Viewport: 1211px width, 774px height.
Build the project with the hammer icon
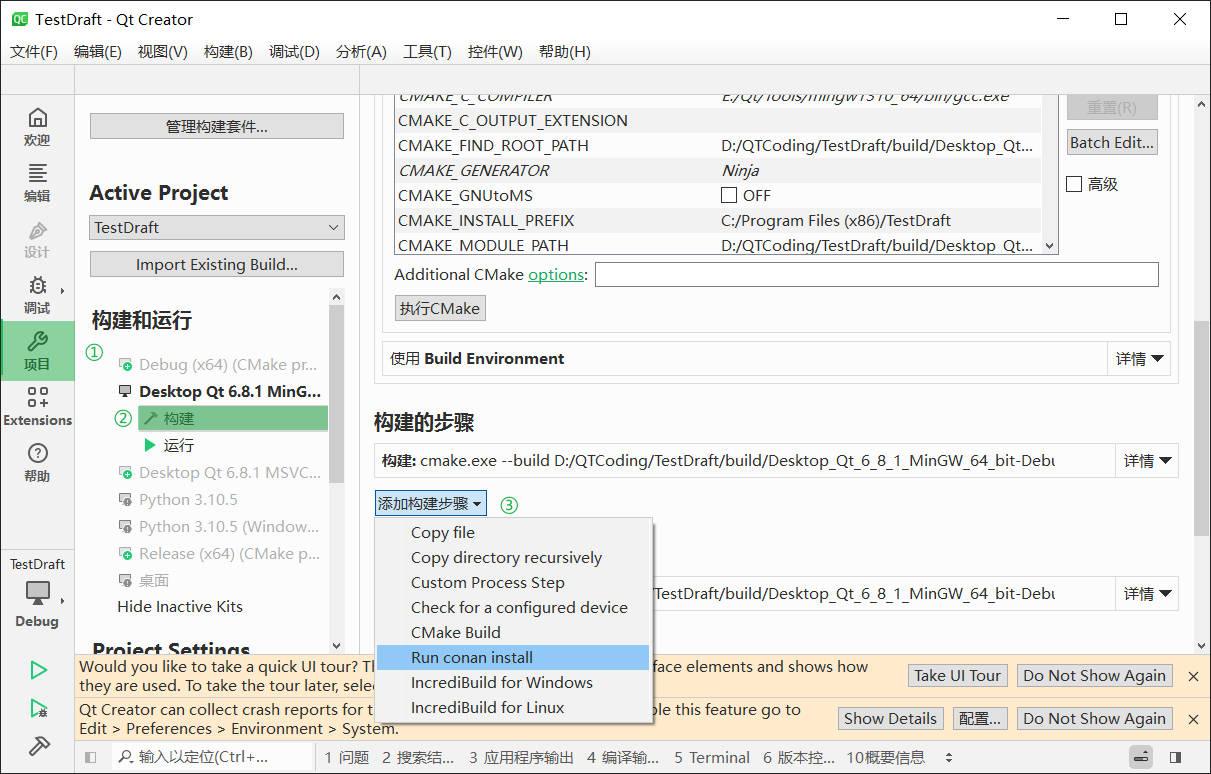click(x=39, y=745)
